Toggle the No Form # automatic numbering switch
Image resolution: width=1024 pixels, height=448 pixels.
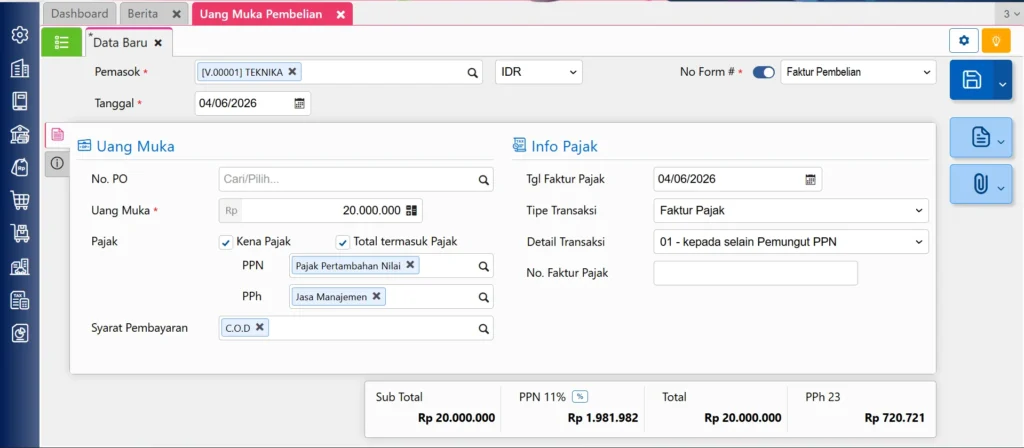pyautogui.click(x=763, y=72)
